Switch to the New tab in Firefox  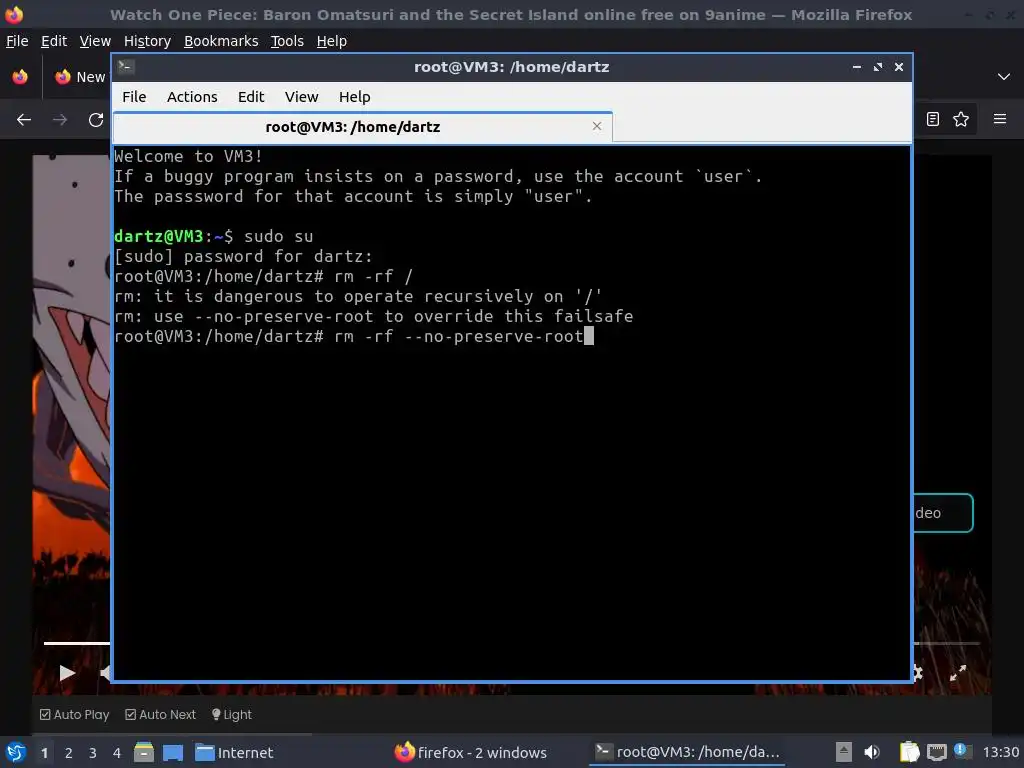tap(80, 77)
